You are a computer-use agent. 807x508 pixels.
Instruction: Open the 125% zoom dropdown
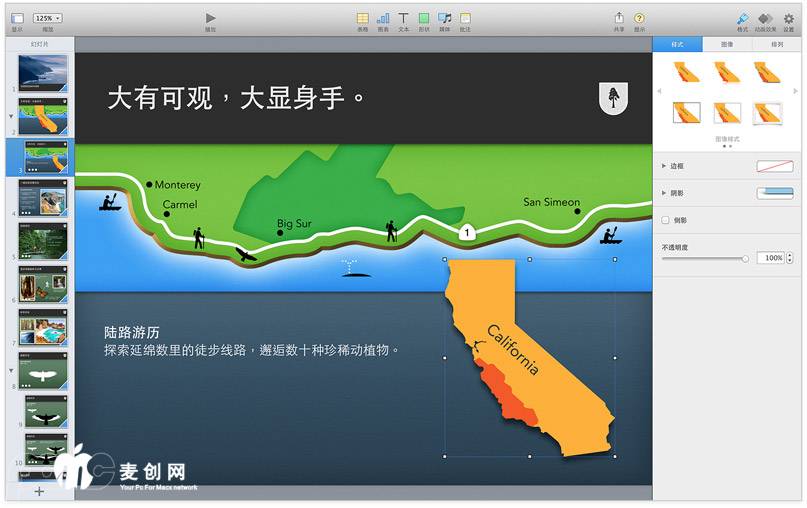(47, 18)
